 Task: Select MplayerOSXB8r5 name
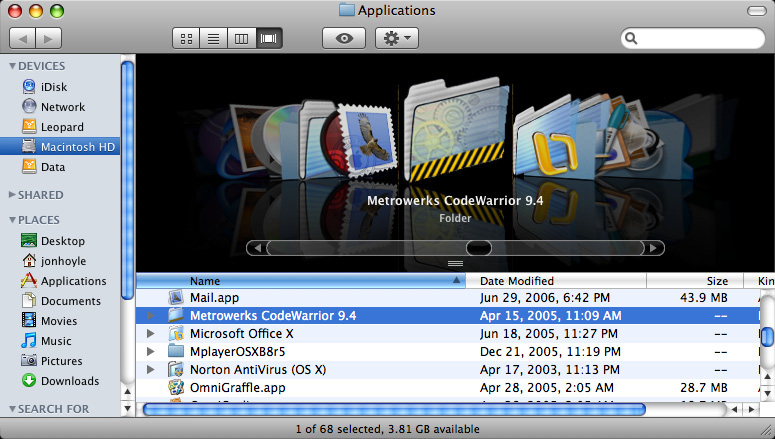[x=238, y=351]
